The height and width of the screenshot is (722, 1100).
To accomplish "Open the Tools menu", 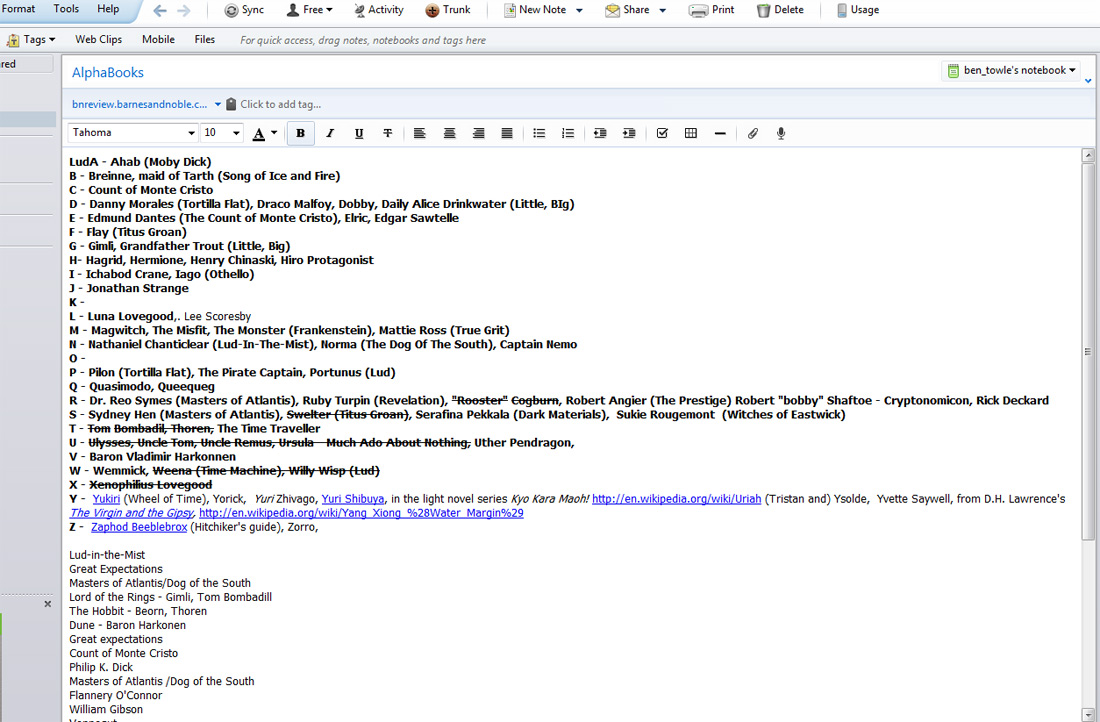I will 66,9.
